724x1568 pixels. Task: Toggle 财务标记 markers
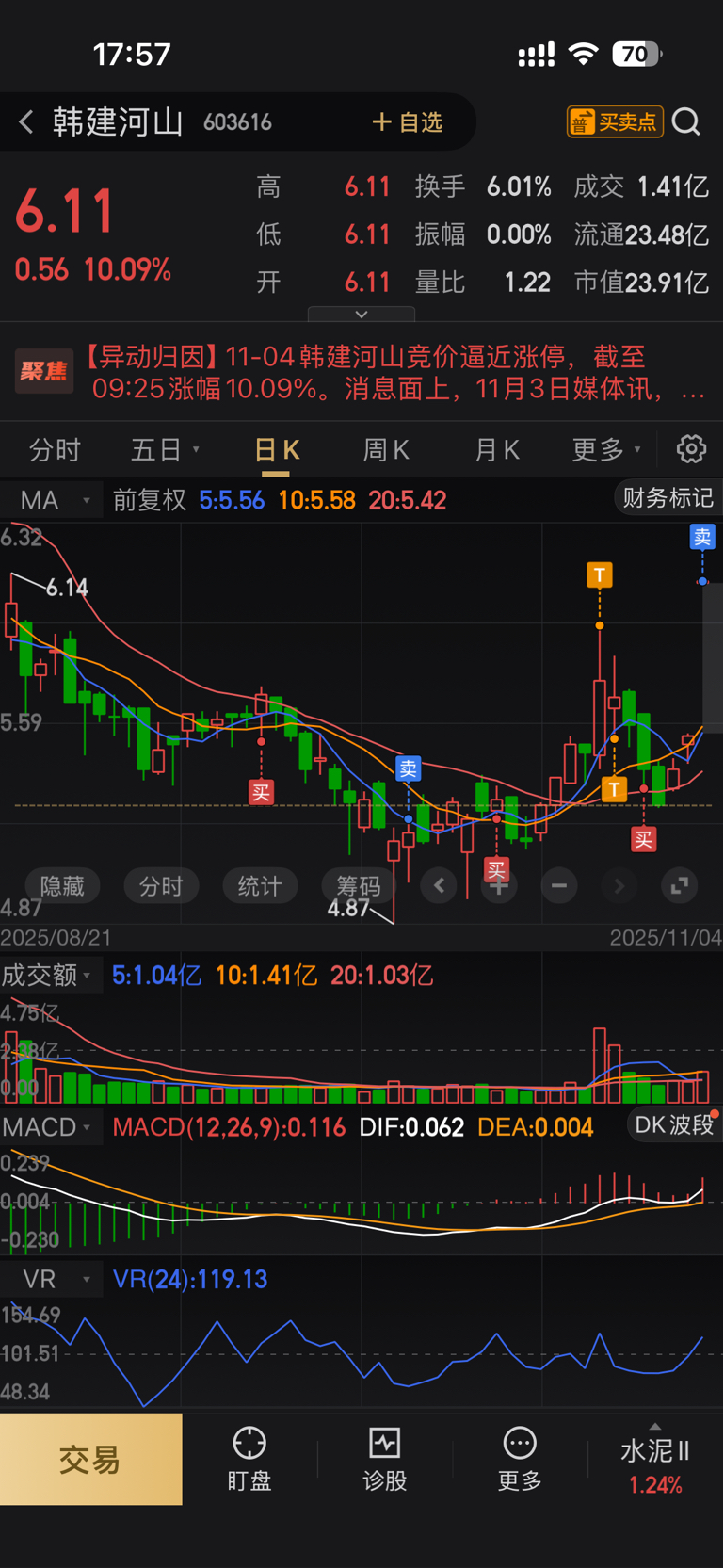pos(668,497)
